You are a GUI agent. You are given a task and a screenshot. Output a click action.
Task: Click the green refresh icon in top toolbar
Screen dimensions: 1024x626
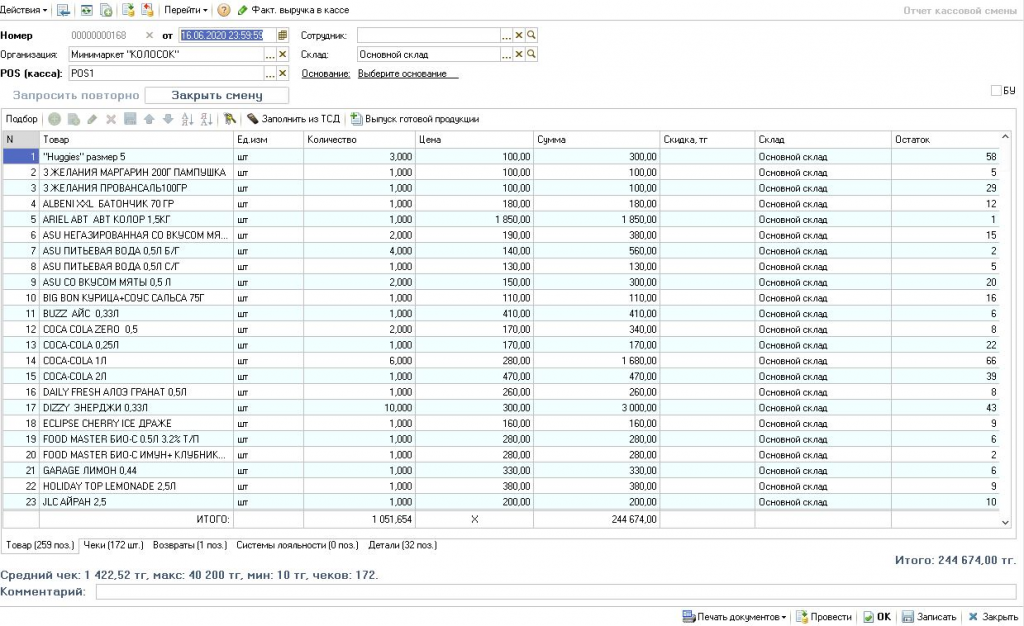click(x=86, y=10)
